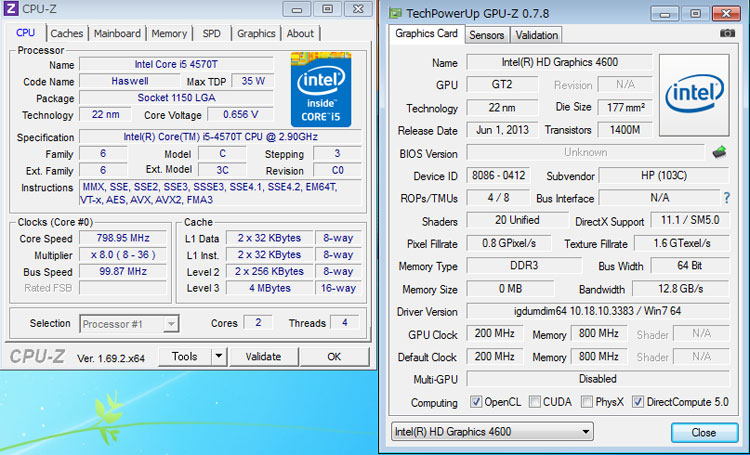The width and height of the screenshot is (750, 455).
Task: Switch to the Memory tab in CPU-Z
Action: coord(169,33)
